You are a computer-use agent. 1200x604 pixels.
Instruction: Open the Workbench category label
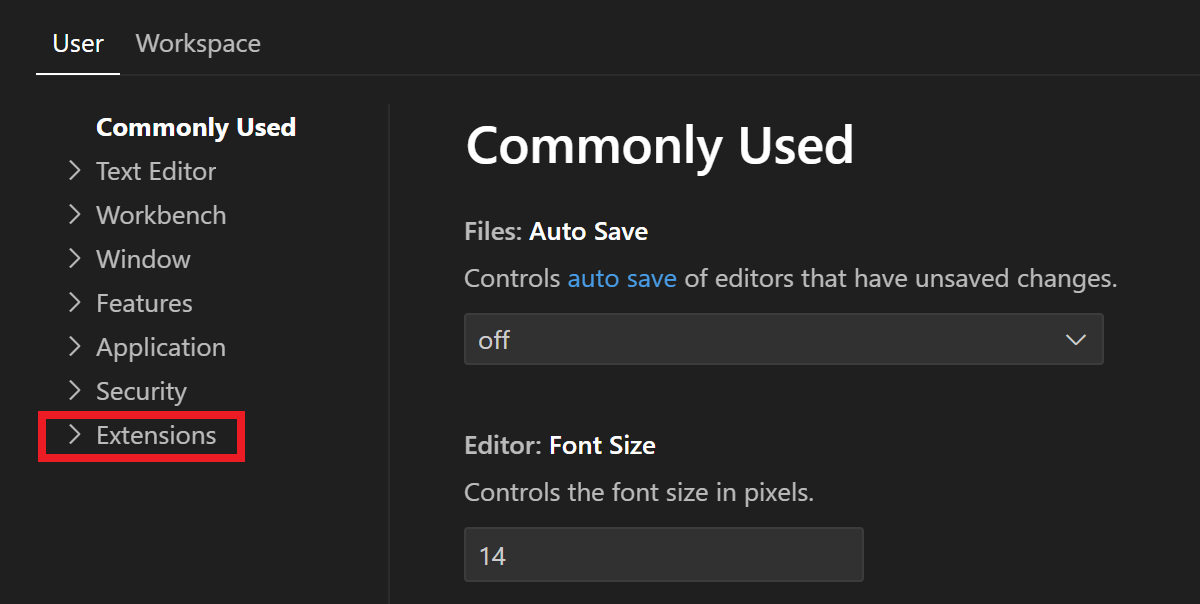161,216
